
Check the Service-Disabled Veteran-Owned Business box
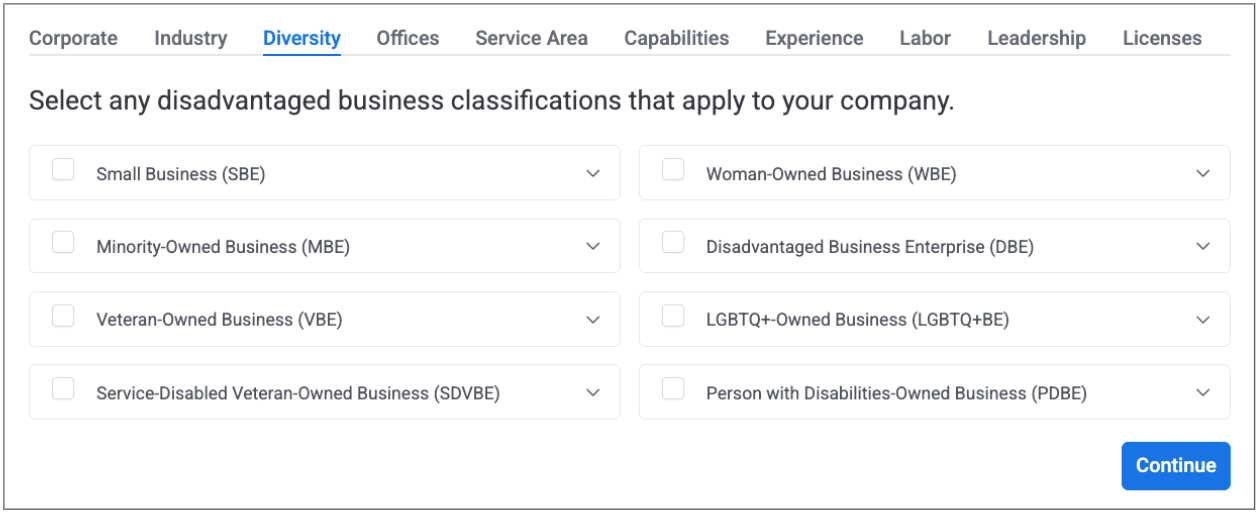tap(63, 389)
